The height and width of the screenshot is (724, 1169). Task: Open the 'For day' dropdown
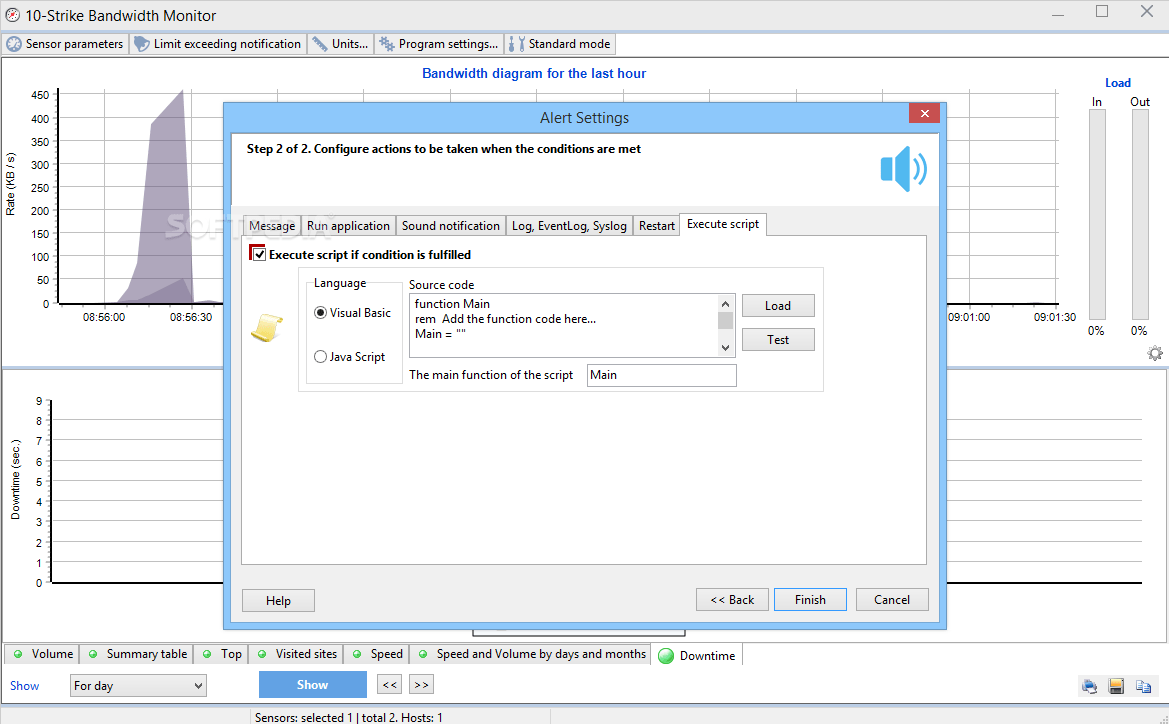[137, 685]
